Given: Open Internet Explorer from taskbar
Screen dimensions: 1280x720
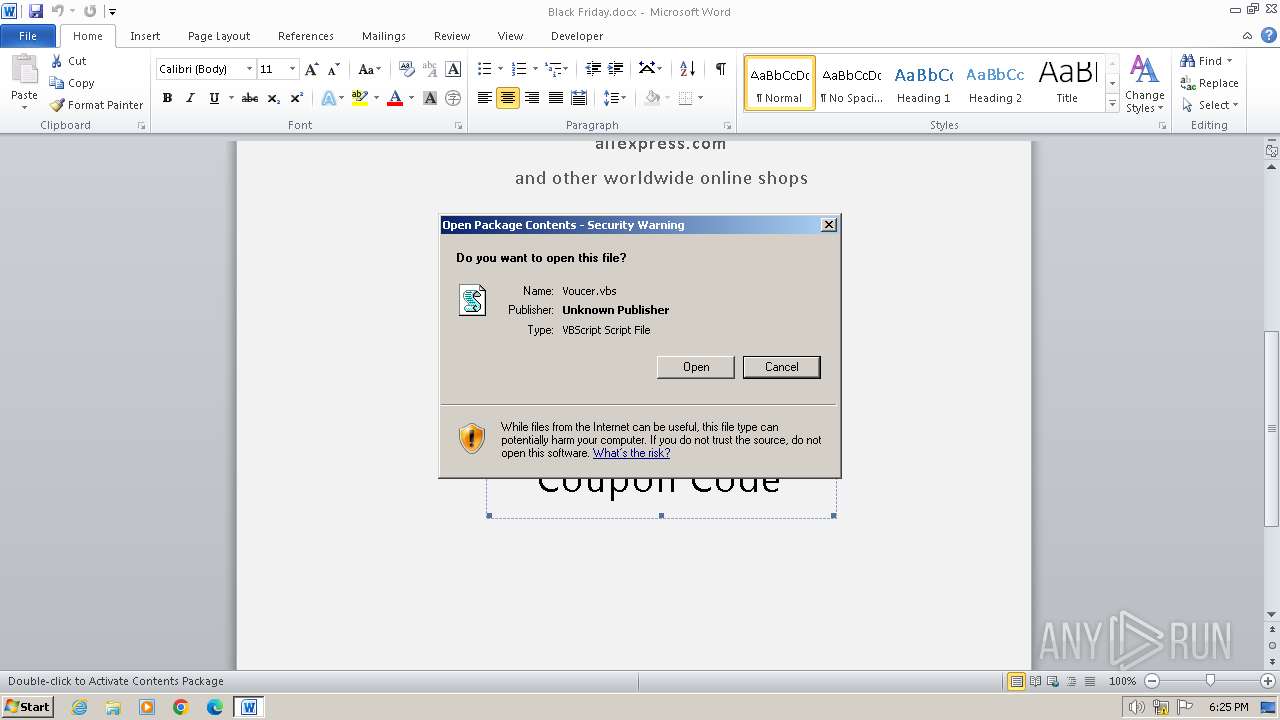Looking at the screenshot, I should (x=79, y=707).
